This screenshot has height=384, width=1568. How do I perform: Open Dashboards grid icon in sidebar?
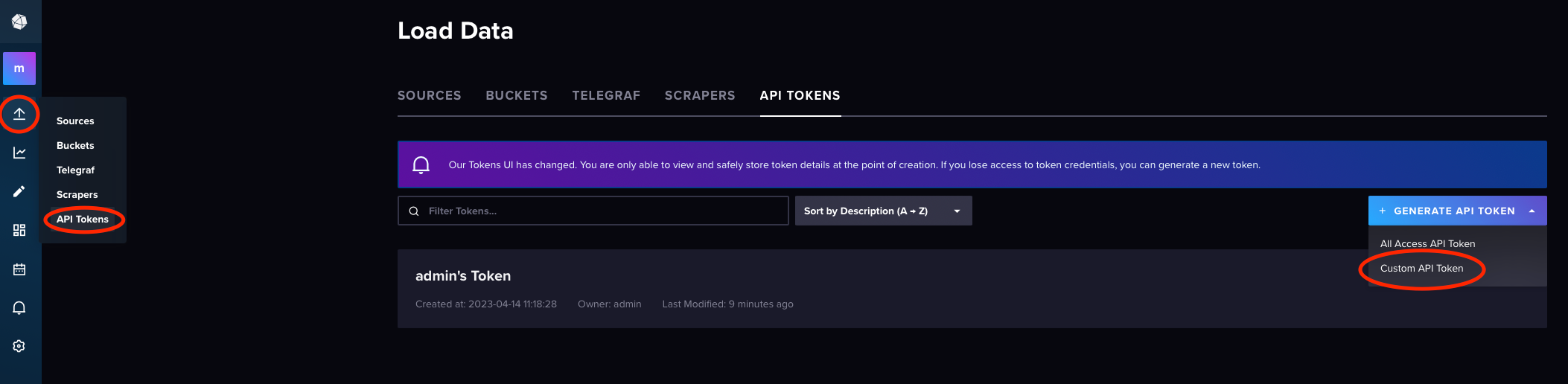(x=19, y=230)
